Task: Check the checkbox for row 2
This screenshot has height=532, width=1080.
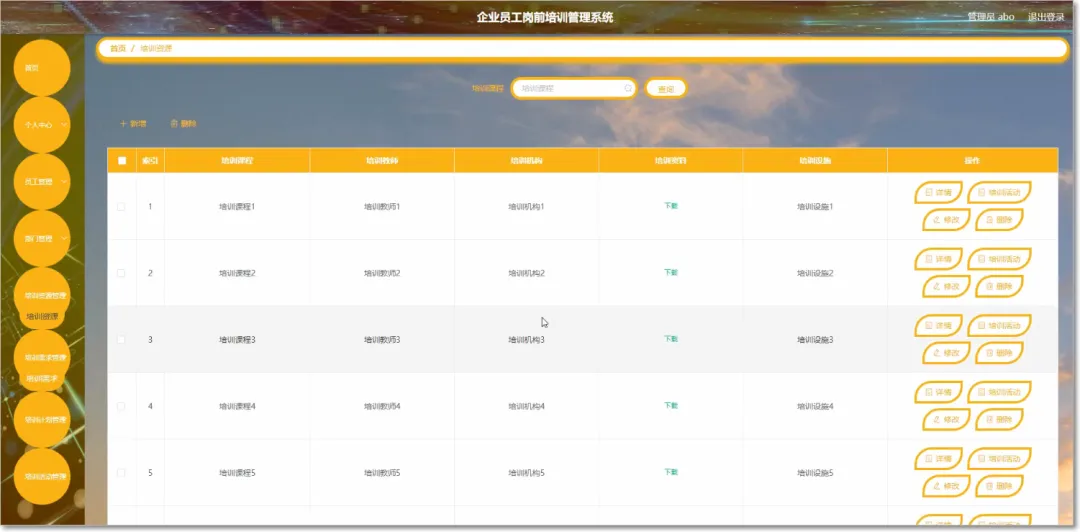Action: (x=121, y=273)
